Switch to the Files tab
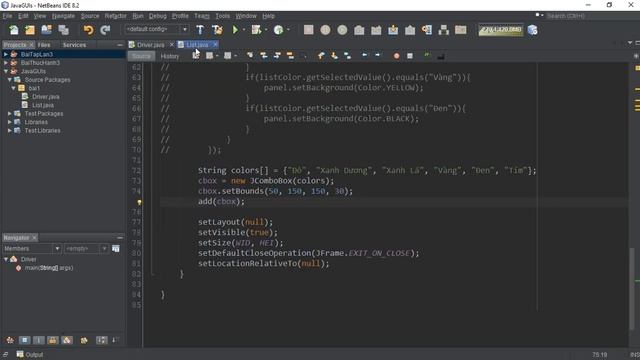 point(44,45)
